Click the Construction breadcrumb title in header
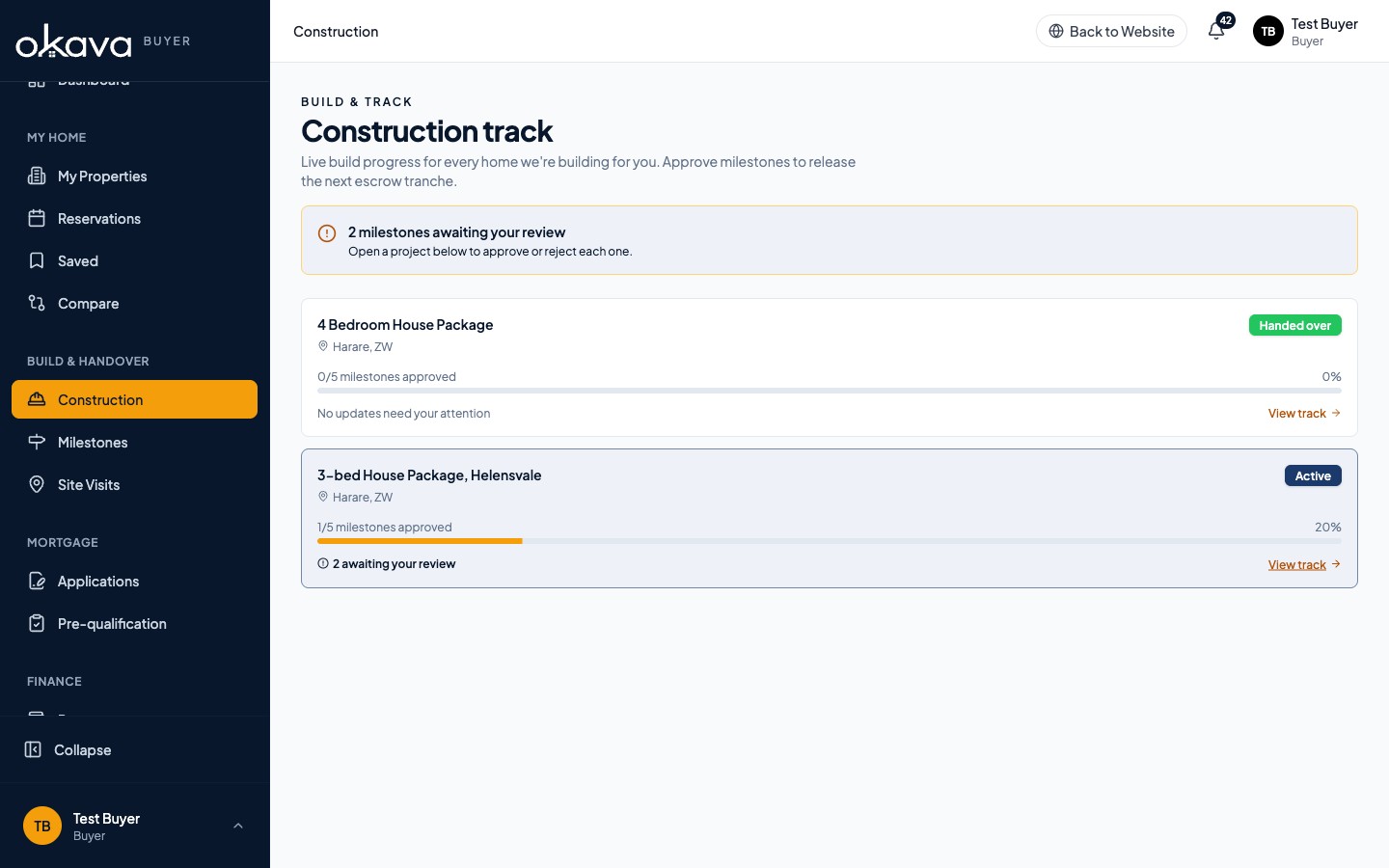 (336, 31)
